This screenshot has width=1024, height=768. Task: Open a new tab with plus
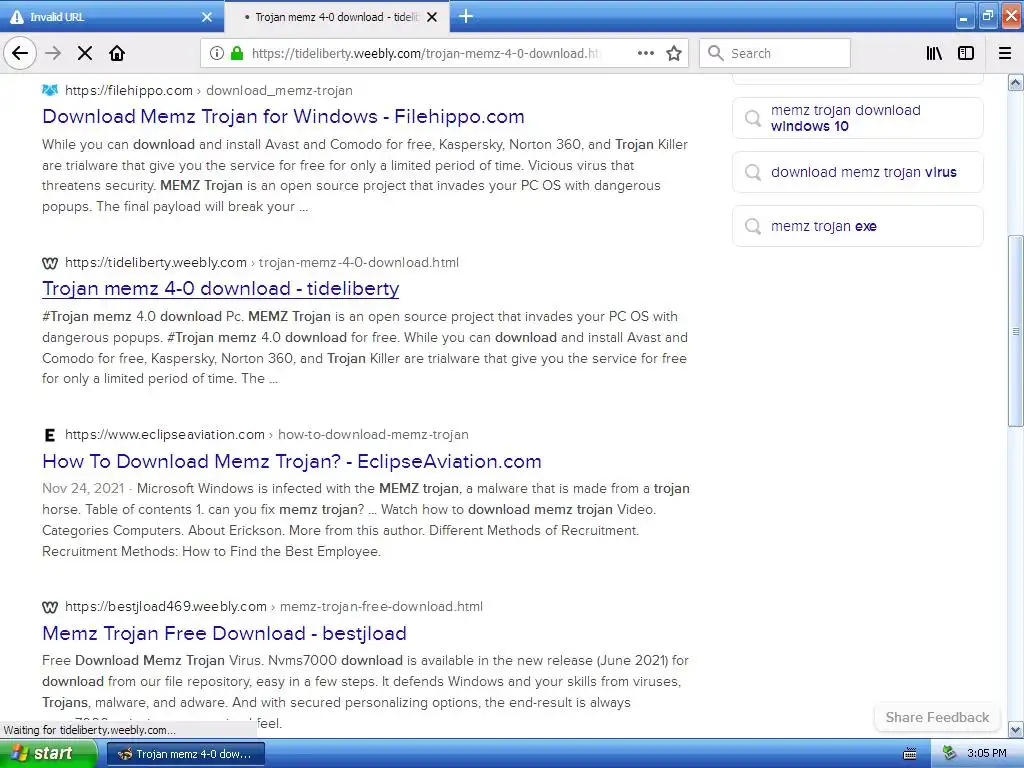click(x=466, y=16)
